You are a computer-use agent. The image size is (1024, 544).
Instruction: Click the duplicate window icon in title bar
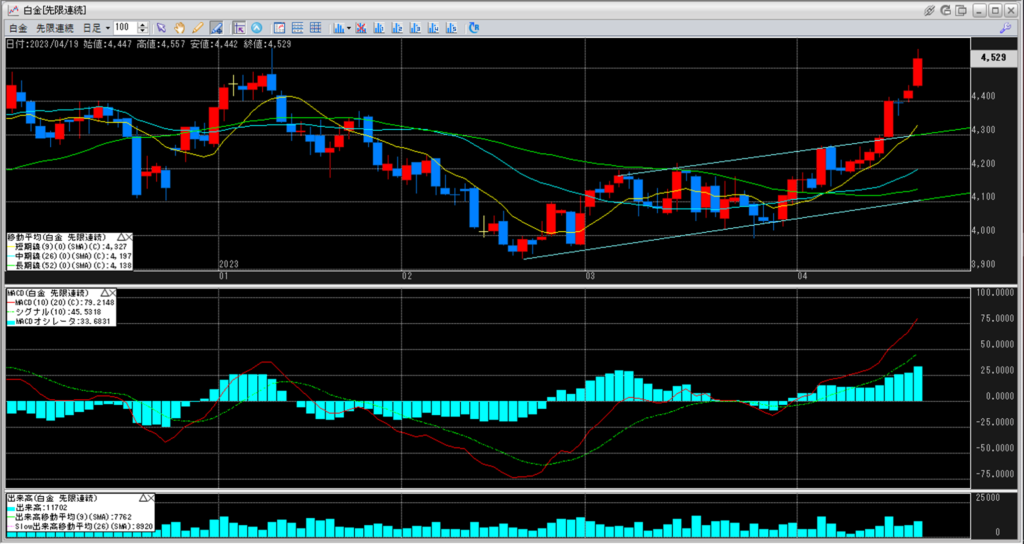pos(961,10)
